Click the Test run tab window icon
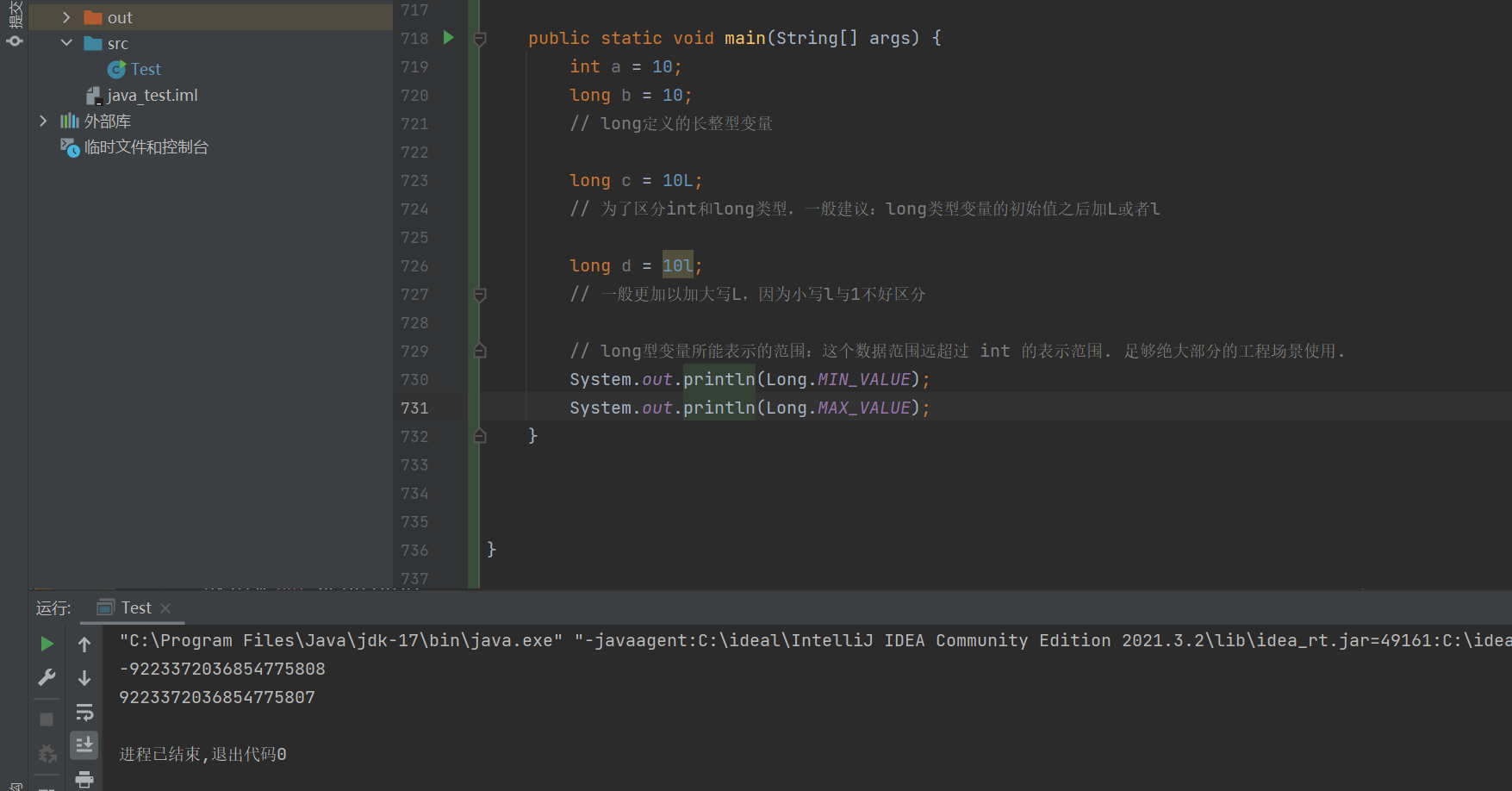 pyautogui.click(x=105, y=607)
